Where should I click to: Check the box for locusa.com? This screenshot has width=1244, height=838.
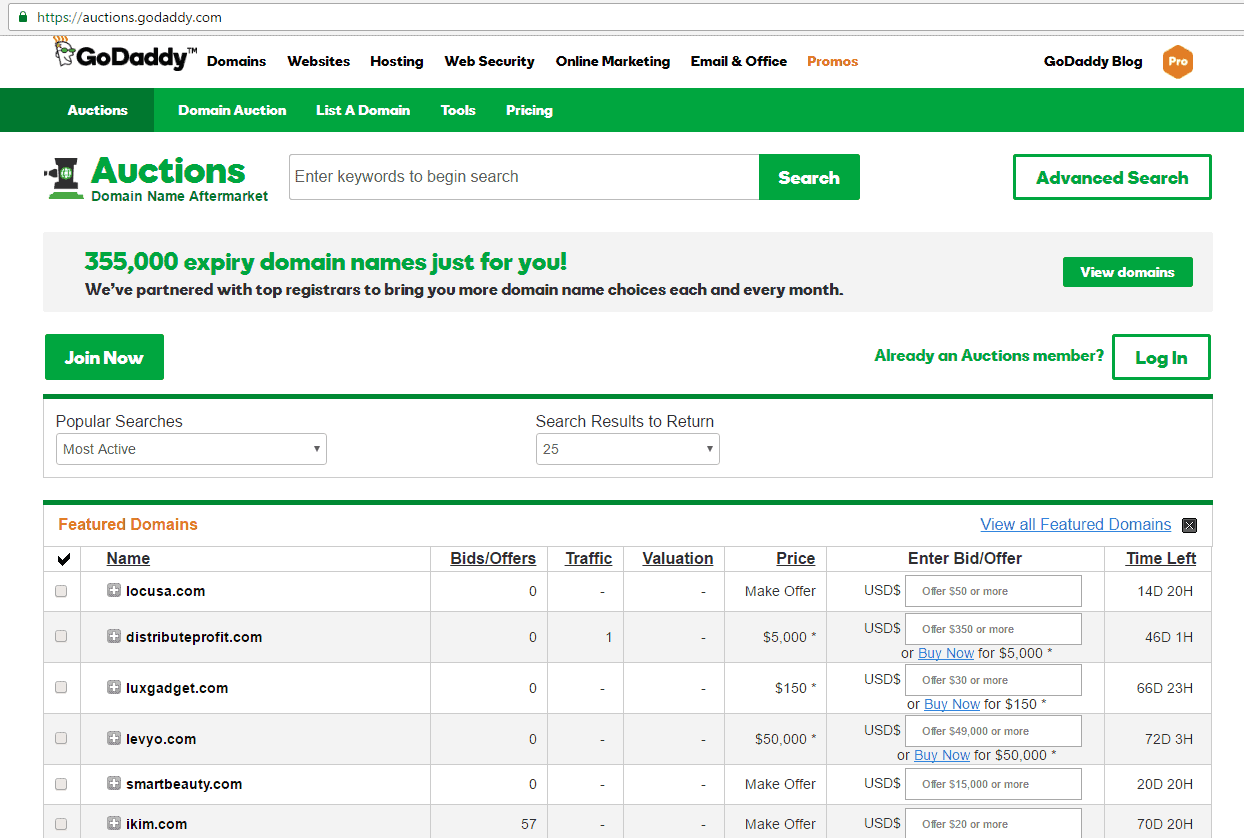coord(61,591)
